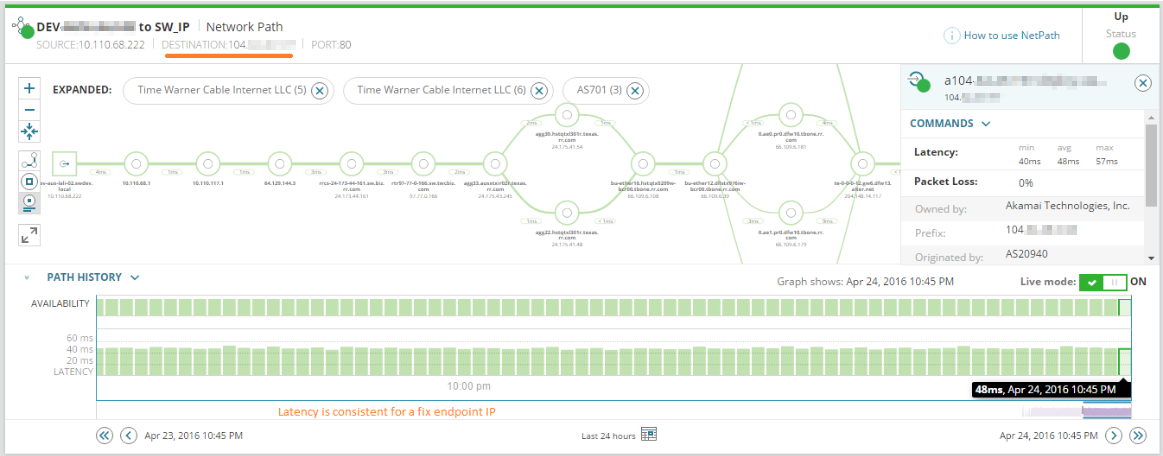Screen dimensions: 1163x456
Task: Select the source node square icon
Action: click(65, 163)
